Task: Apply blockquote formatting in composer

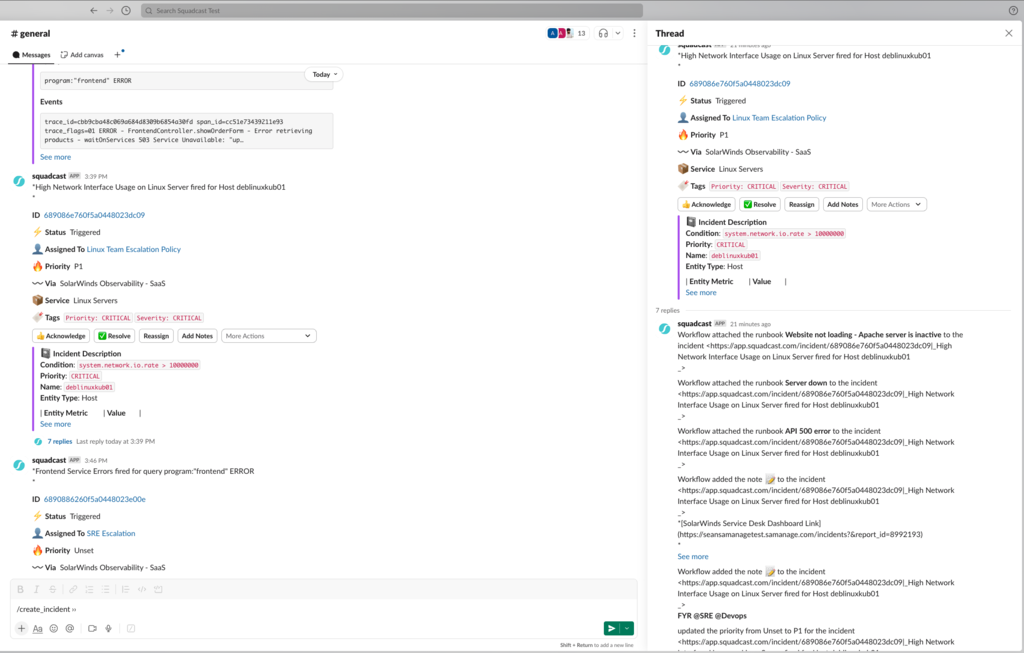Action: coord(125,589)
